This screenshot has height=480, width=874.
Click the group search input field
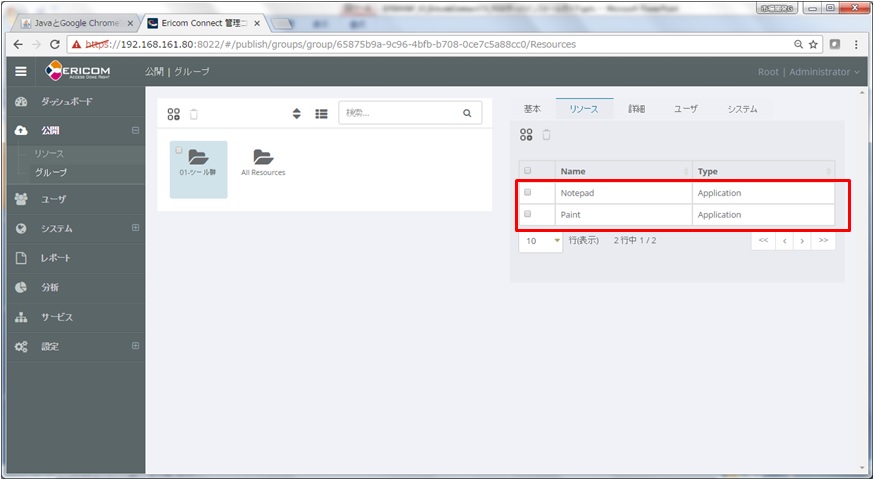[x=398, y=114]
